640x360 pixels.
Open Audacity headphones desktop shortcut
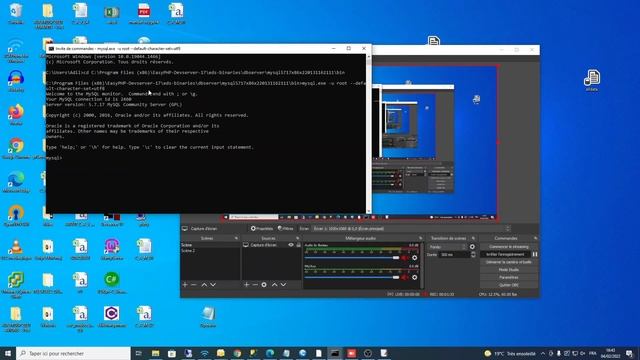[x=16, y=80]
